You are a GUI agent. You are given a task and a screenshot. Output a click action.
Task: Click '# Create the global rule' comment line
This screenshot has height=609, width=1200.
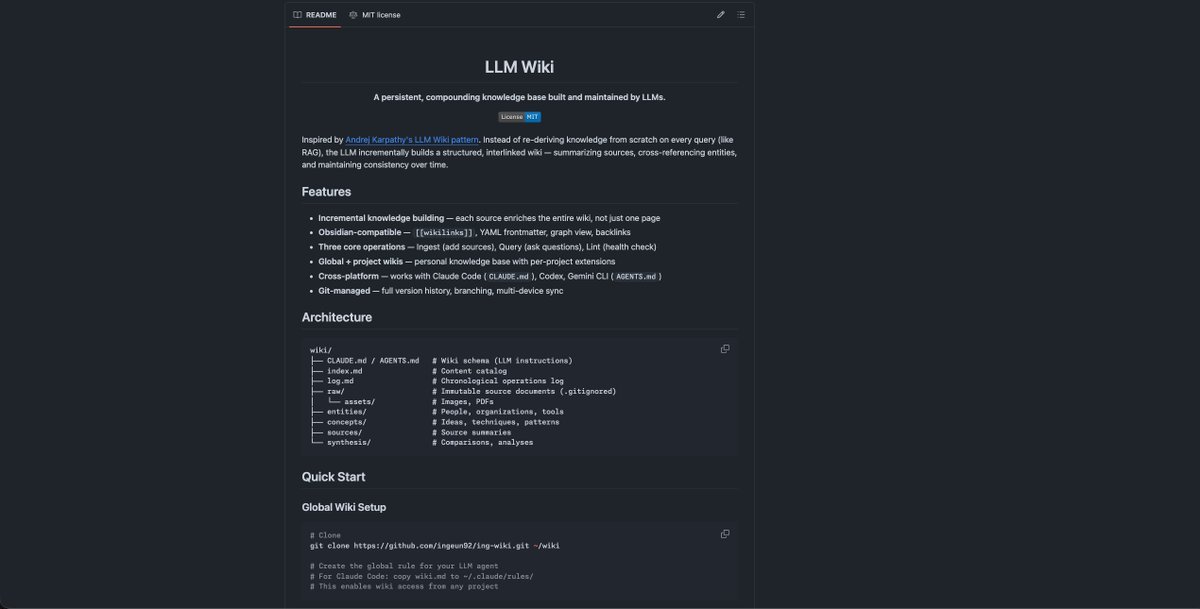point(404,566)
